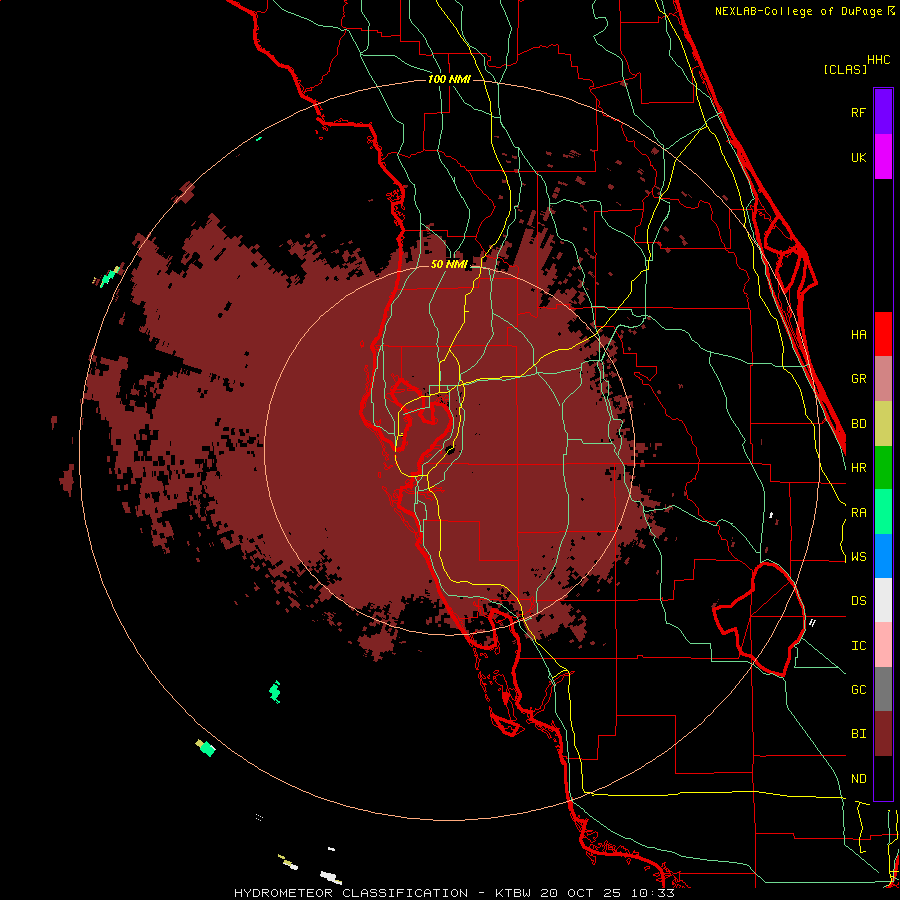The width and height of the screenshot is (900, 900).
Task: Click the "BI" legend label
Action: tap(858, 734)
